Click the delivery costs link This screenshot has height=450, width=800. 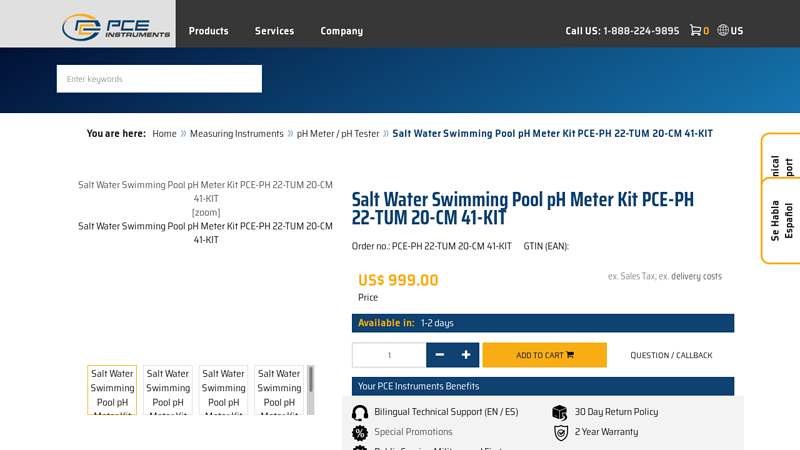click(696, 276)
